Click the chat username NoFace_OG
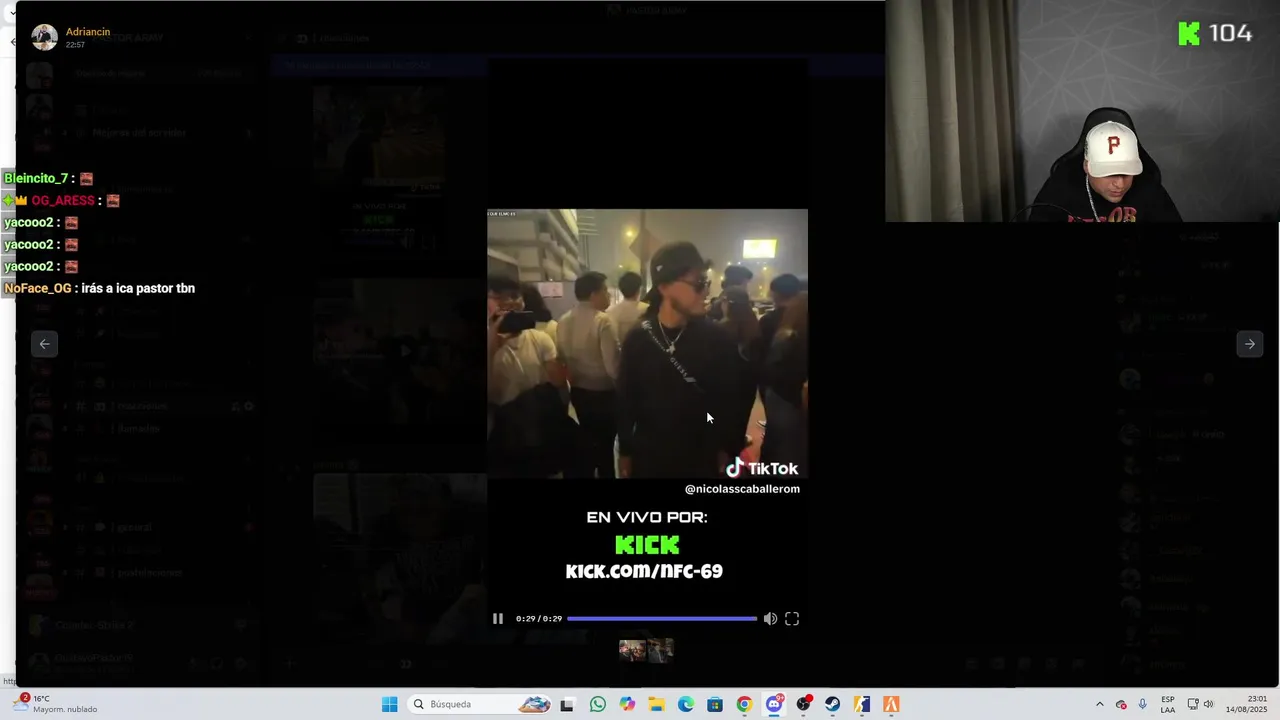Image resolution: width=1280 pixels, height=720 pixels. [38, 288]
